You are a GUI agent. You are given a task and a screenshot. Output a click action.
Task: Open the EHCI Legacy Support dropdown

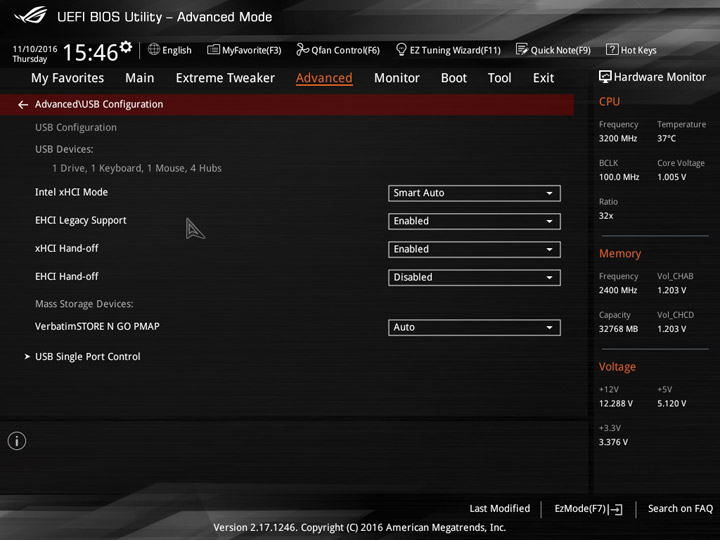(474, 221)
